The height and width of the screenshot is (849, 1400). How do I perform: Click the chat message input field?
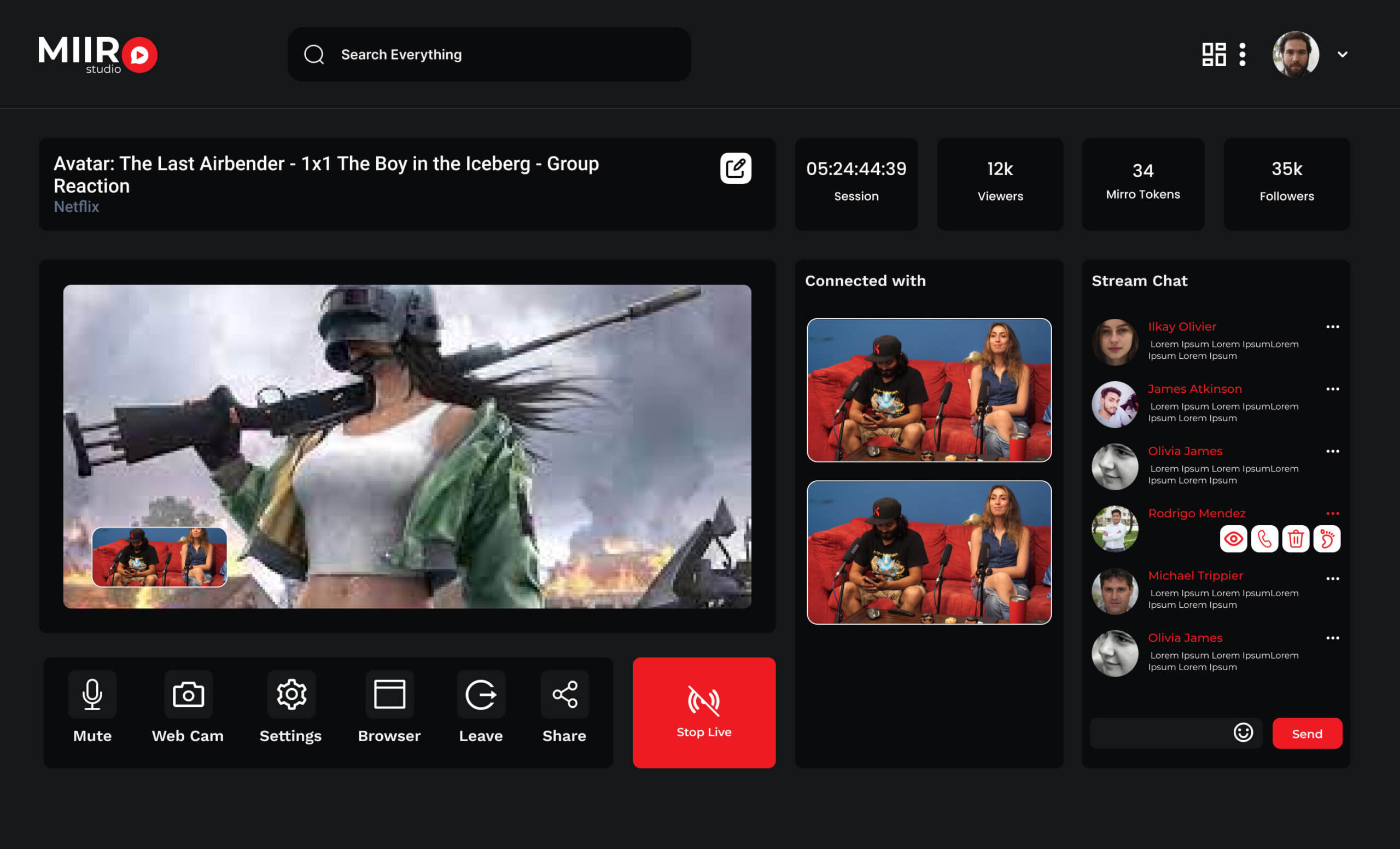click(1176, 733)
